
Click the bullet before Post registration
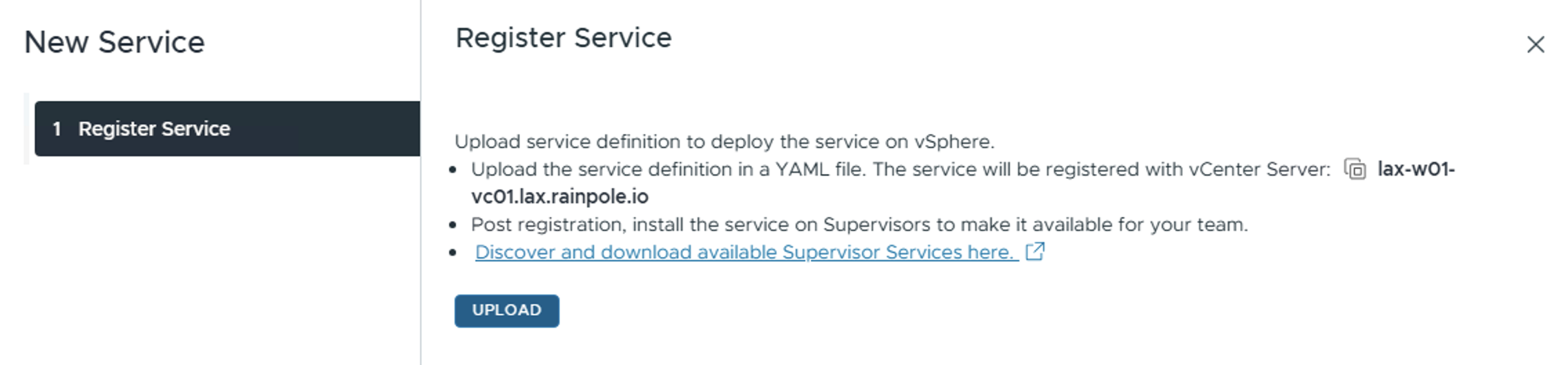point(453,225)
